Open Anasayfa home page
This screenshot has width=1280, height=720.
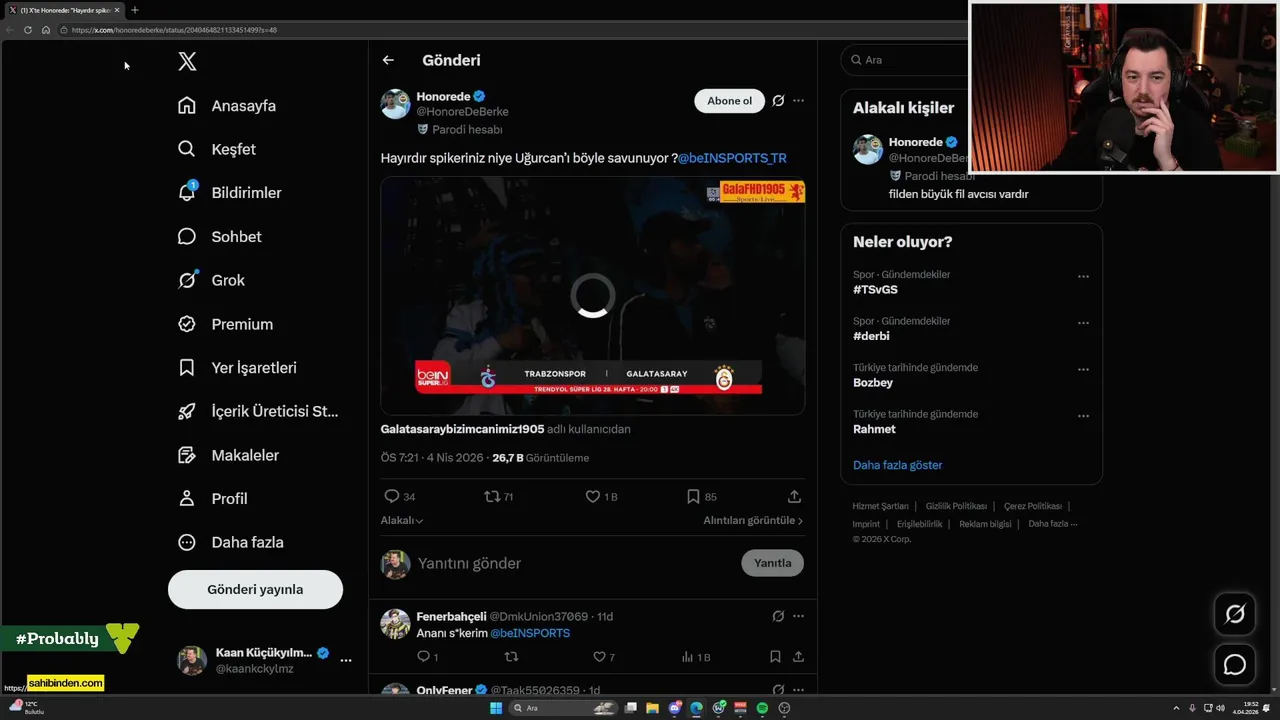227,106
